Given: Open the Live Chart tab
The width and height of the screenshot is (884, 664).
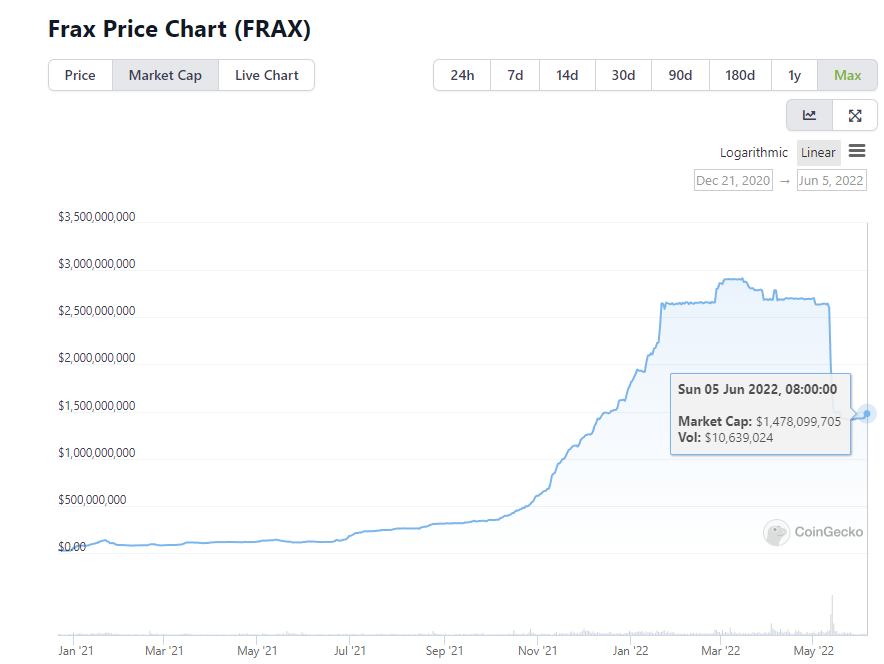Looking at the screenshot, I should (x=266, y=75).
